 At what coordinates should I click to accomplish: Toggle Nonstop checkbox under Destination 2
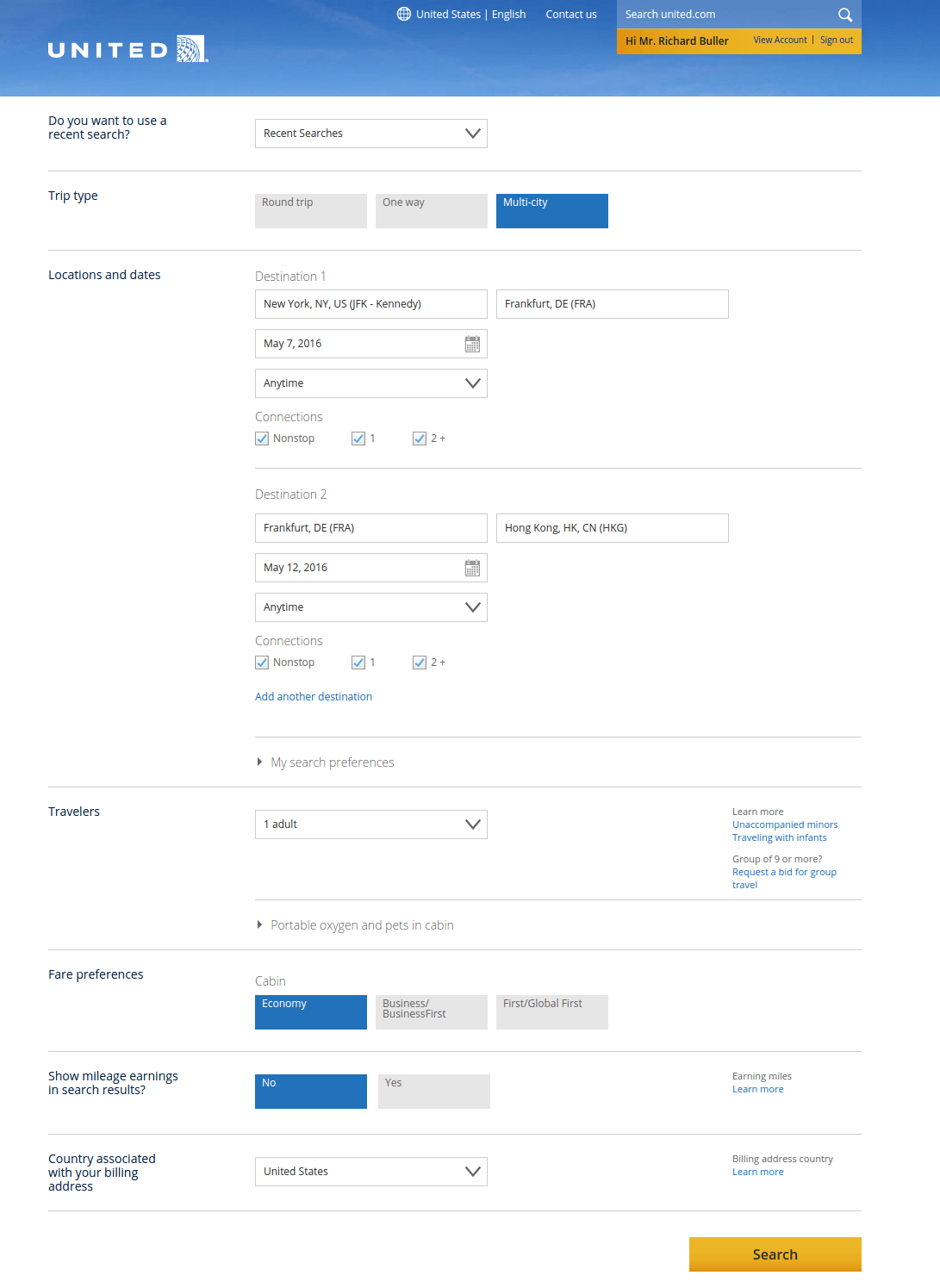click(262, 663)
